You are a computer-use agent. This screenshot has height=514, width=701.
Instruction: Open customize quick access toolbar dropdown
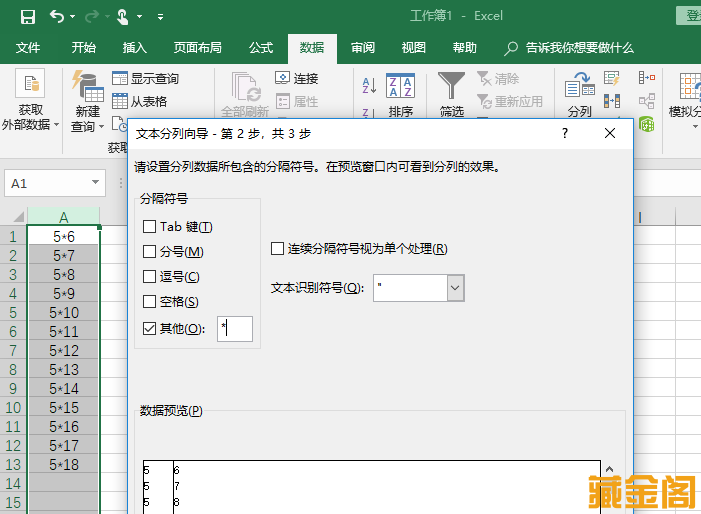[160, 17]
